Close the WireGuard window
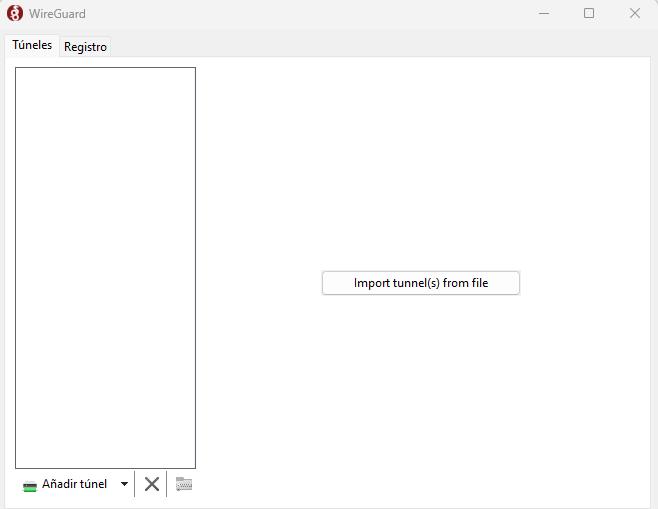Viewport: 658px width, 509px height. pyautogui.click(x=634, y=14)
